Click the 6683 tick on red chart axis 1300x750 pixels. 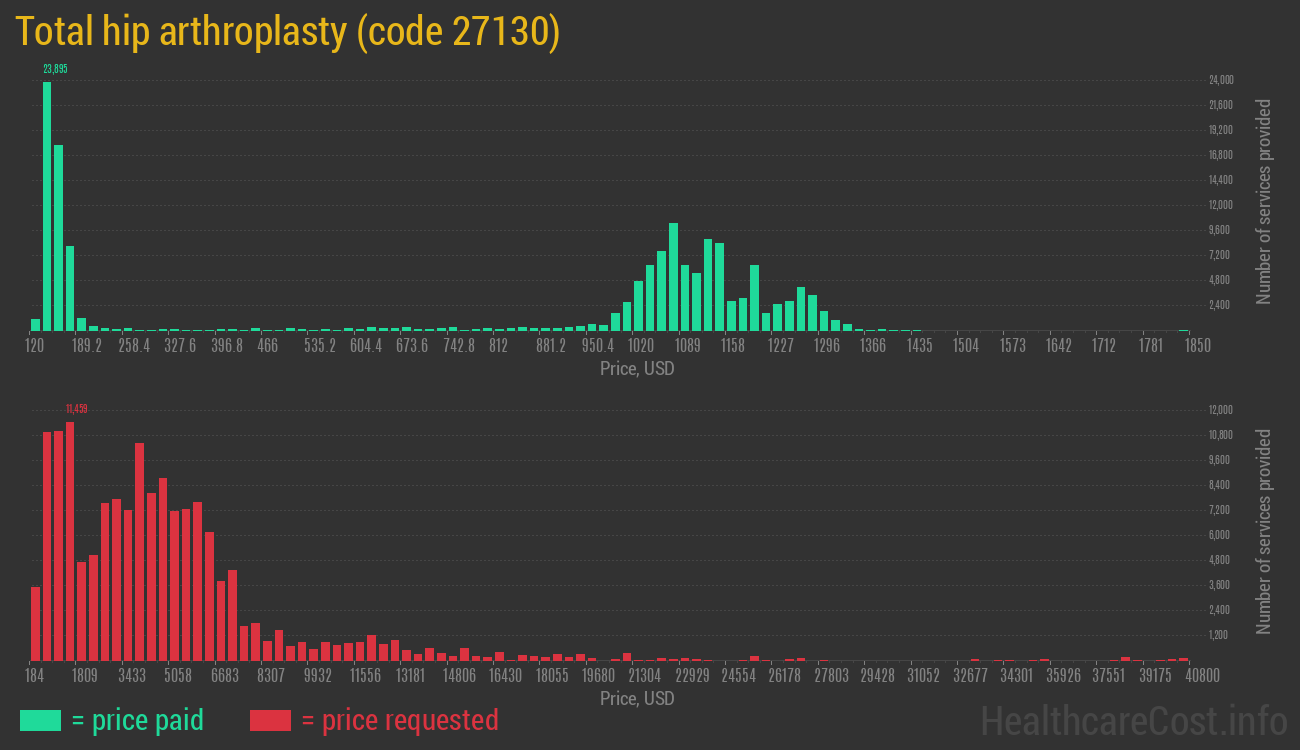[x=225, y=676]
